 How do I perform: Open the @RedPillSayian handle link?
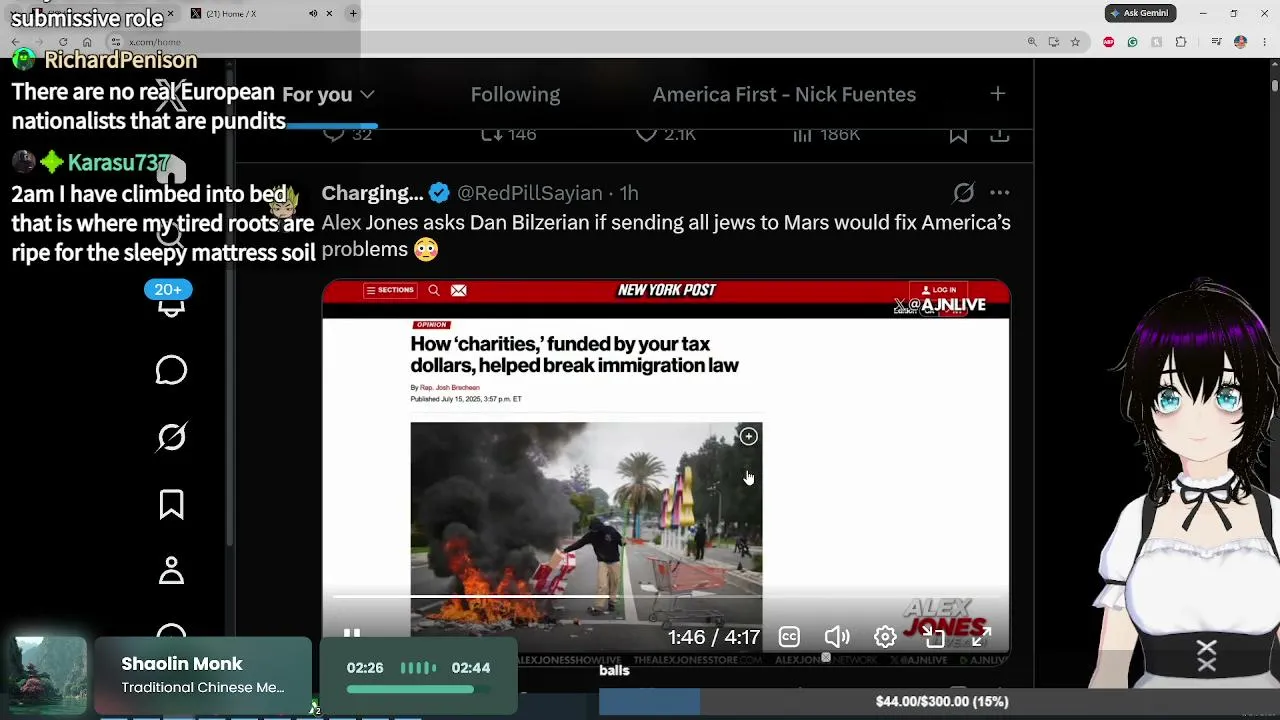[529, 193]
